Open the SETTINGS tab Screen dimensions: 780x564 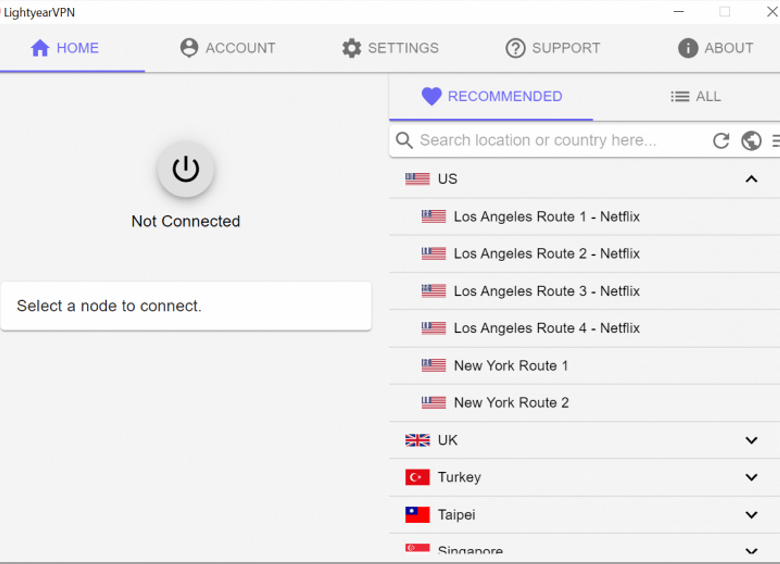[390, 48]
